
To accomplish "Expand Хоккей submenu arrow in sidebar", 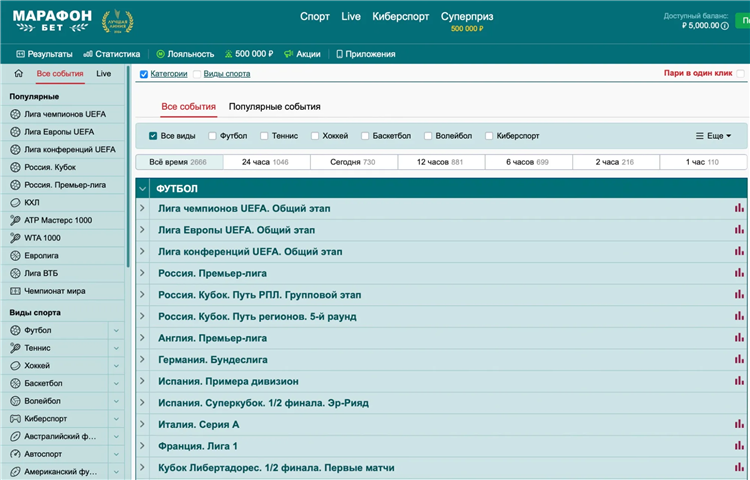I will tap(116, 366).
